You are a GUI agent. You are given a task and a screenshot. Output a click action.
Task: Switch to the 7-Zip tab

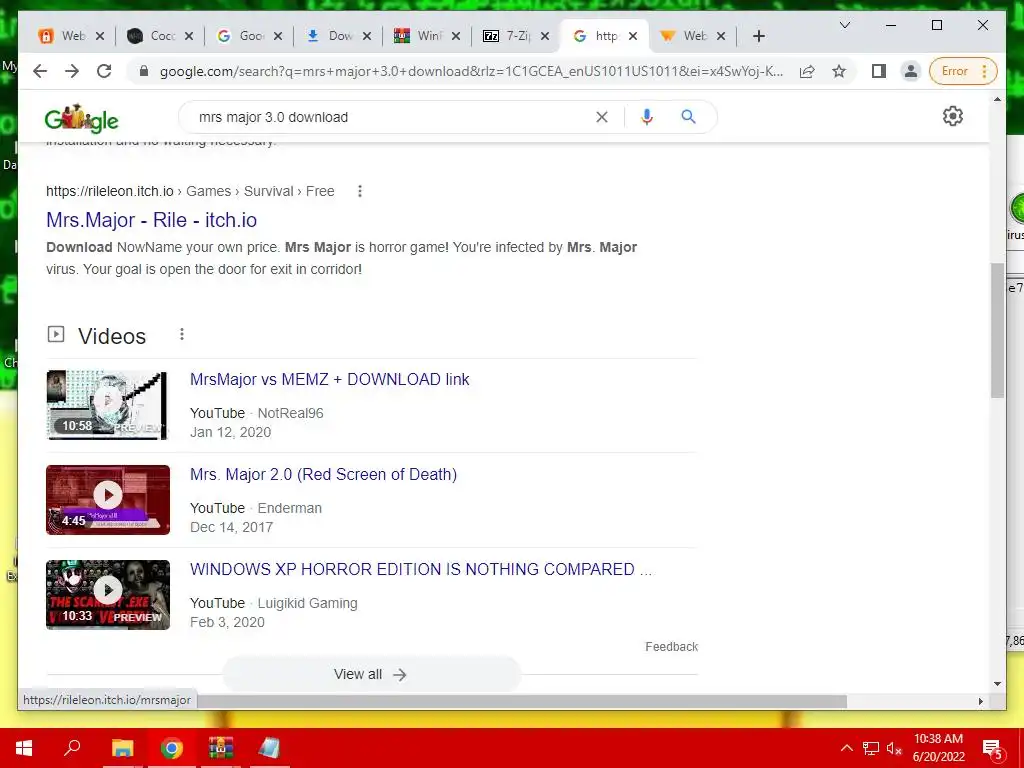point(509,36)
